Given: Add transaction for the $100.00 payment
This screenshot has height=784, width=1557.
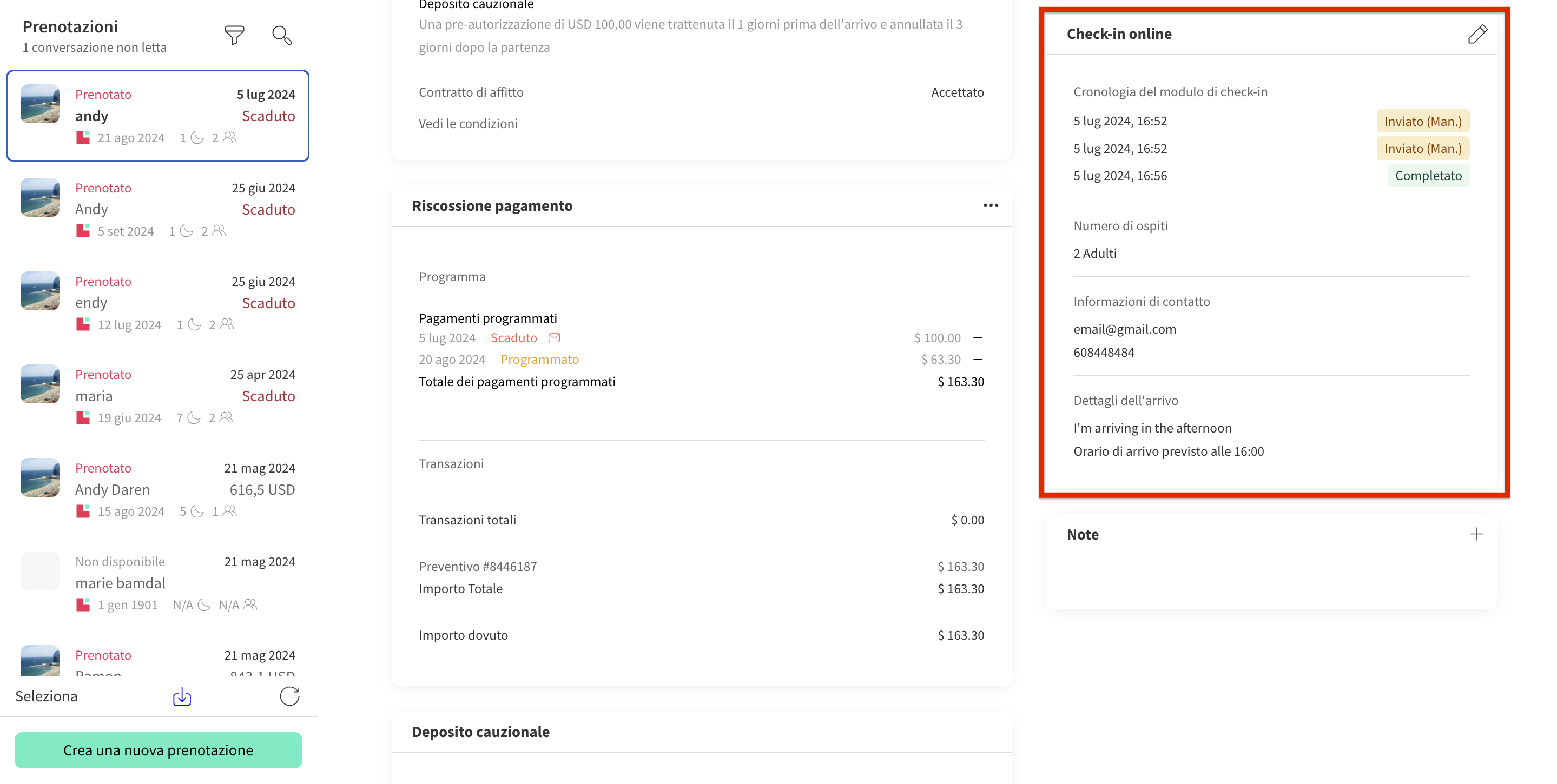Looking at the screenshot, I should coord(978,337).
